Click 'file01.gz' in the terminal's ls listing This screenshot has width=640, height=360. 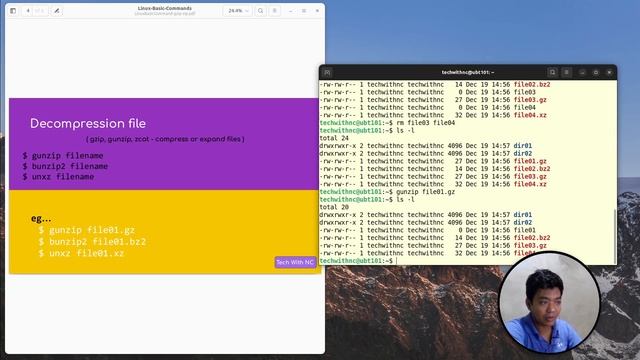[530, 161]
